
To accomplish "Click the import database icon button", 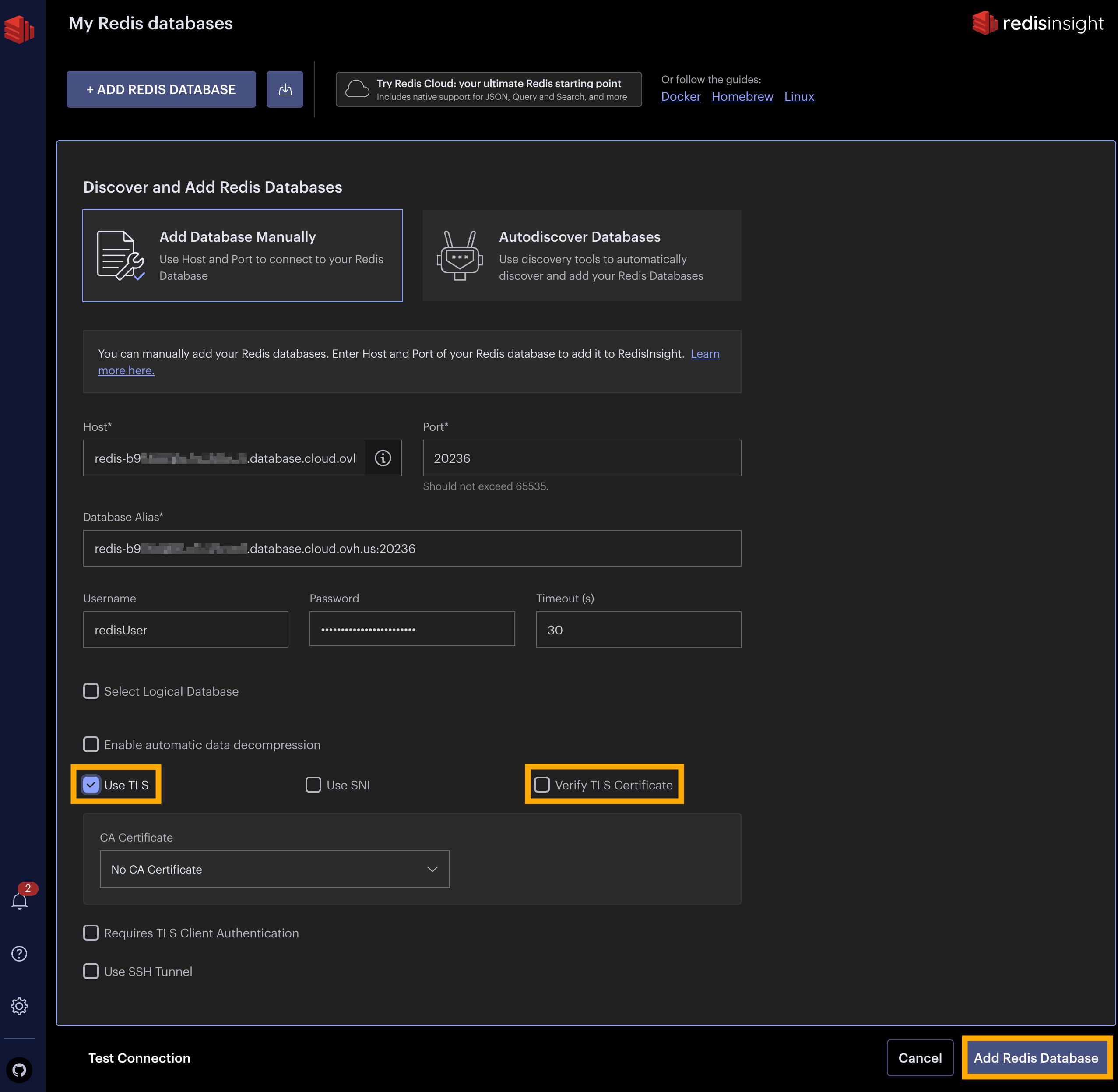I will click(285, 89).
